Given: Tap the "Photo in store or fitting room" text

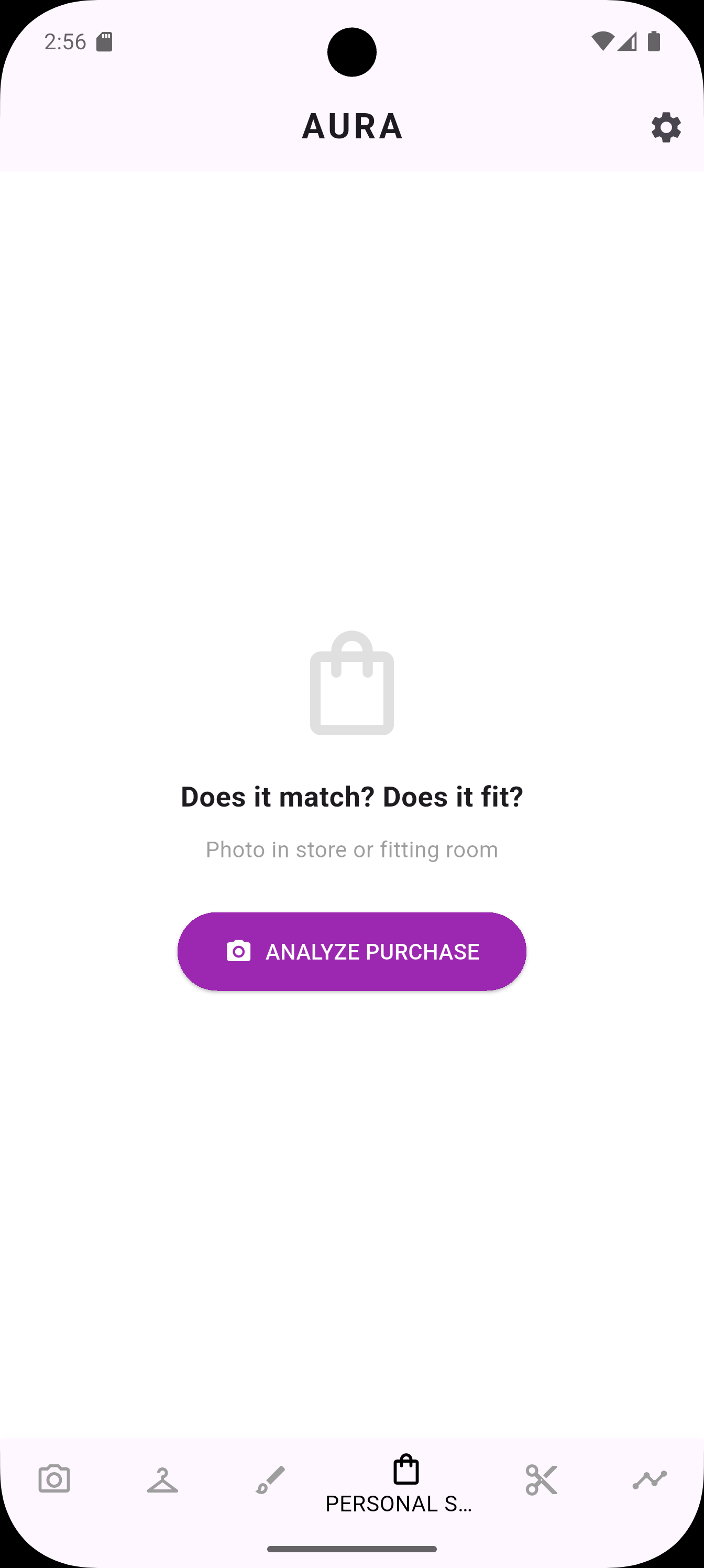Looking at the screenshot, I should pos(351,849).
